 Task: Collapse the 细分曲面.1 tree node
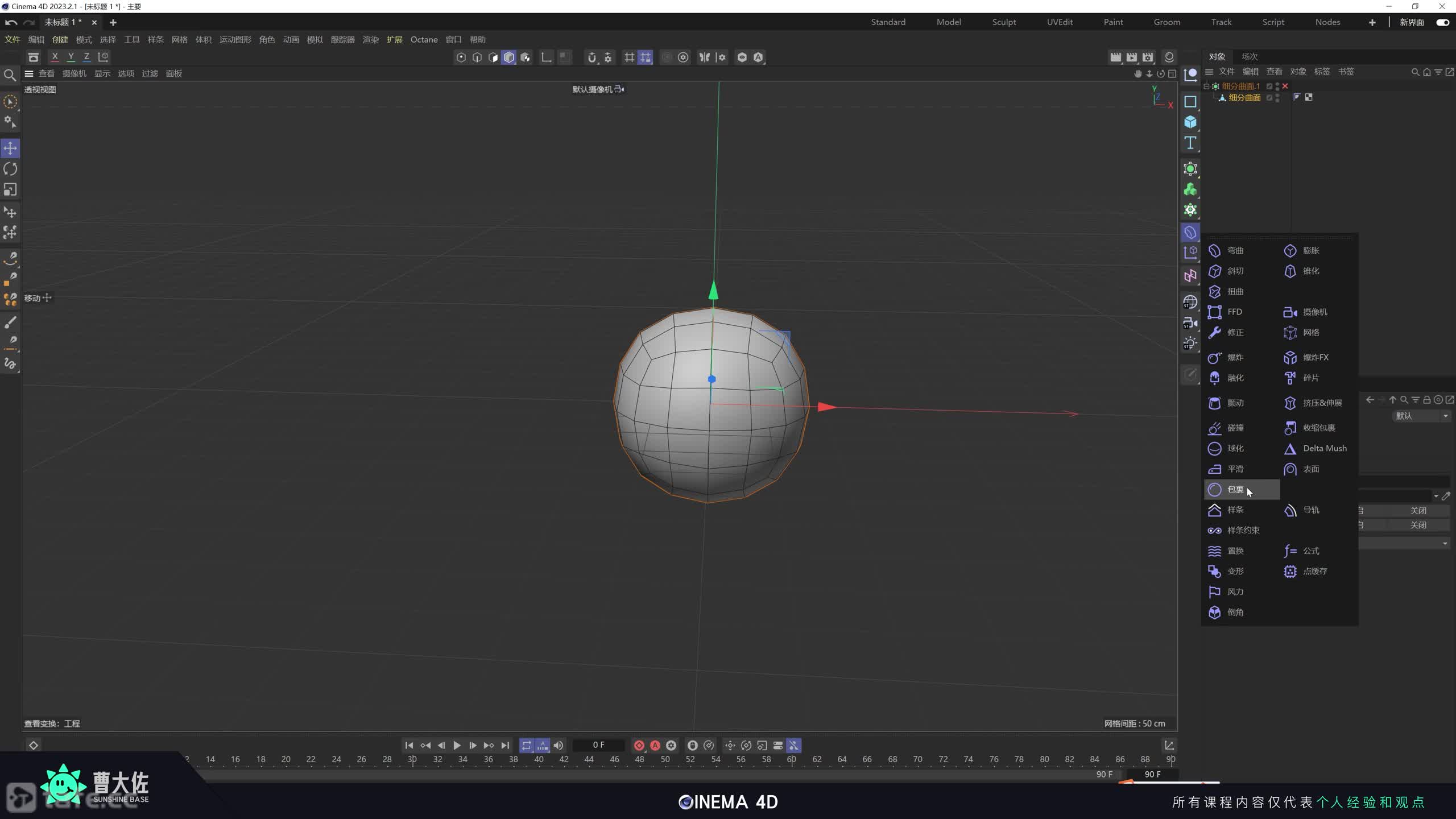click(1206, 86)
